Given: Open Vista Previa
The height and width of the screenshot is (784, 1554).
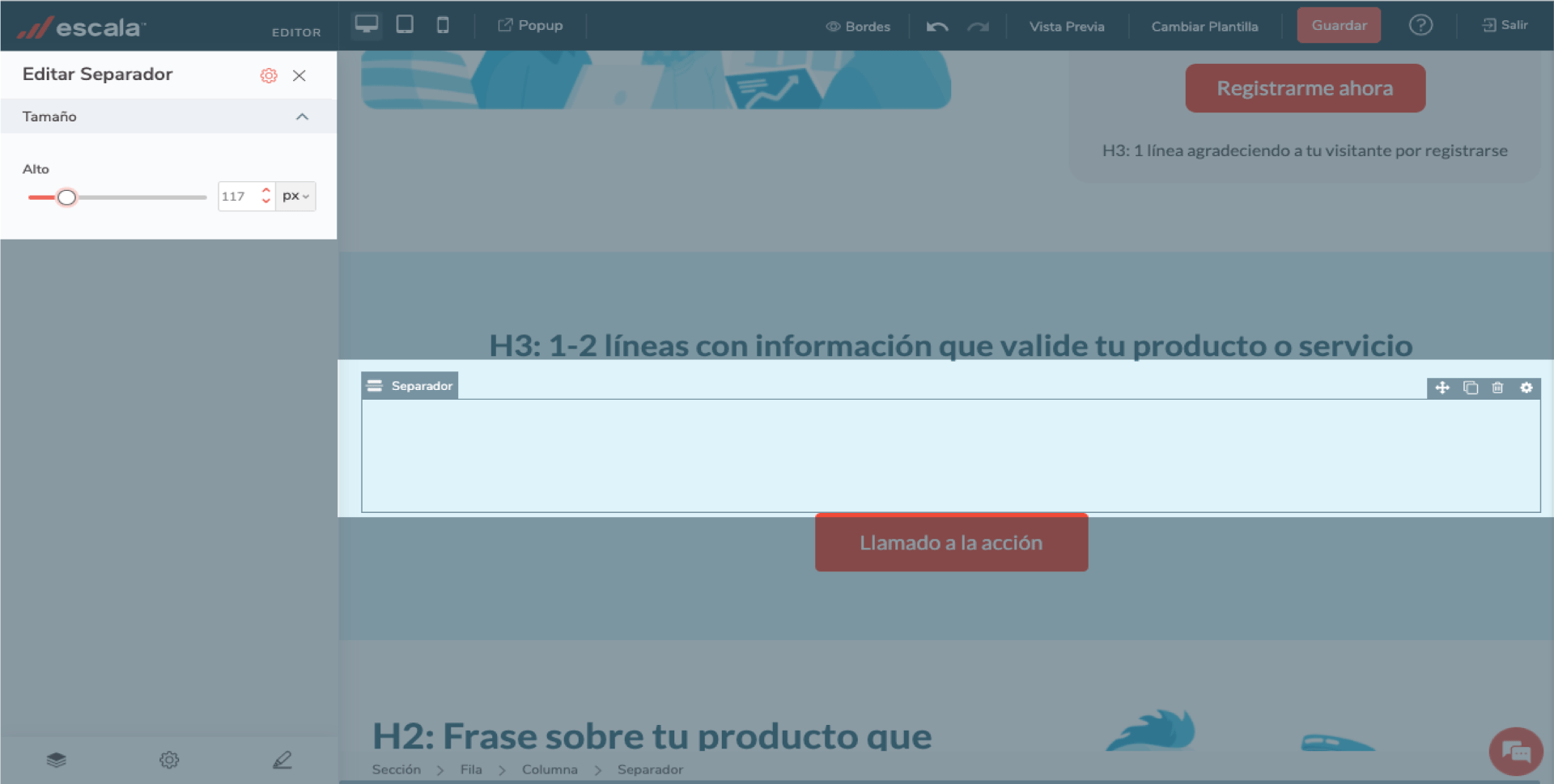Looking at the screenshot, I should pos(1066,25).
